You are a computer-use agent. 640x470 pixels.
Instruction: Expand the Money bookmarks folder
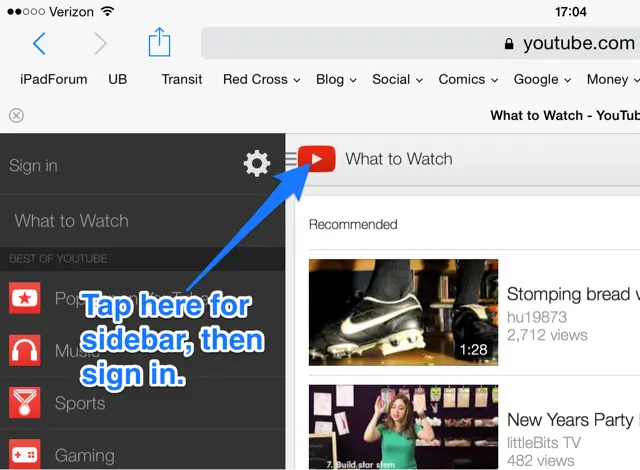(613, 79)
